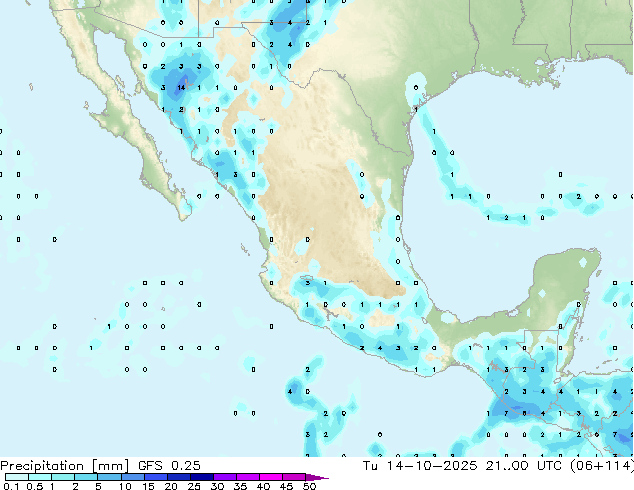Click the "Precipitation" title word
Image resolution: width=634 pixels, height=490 pixels.
(42, 466)
